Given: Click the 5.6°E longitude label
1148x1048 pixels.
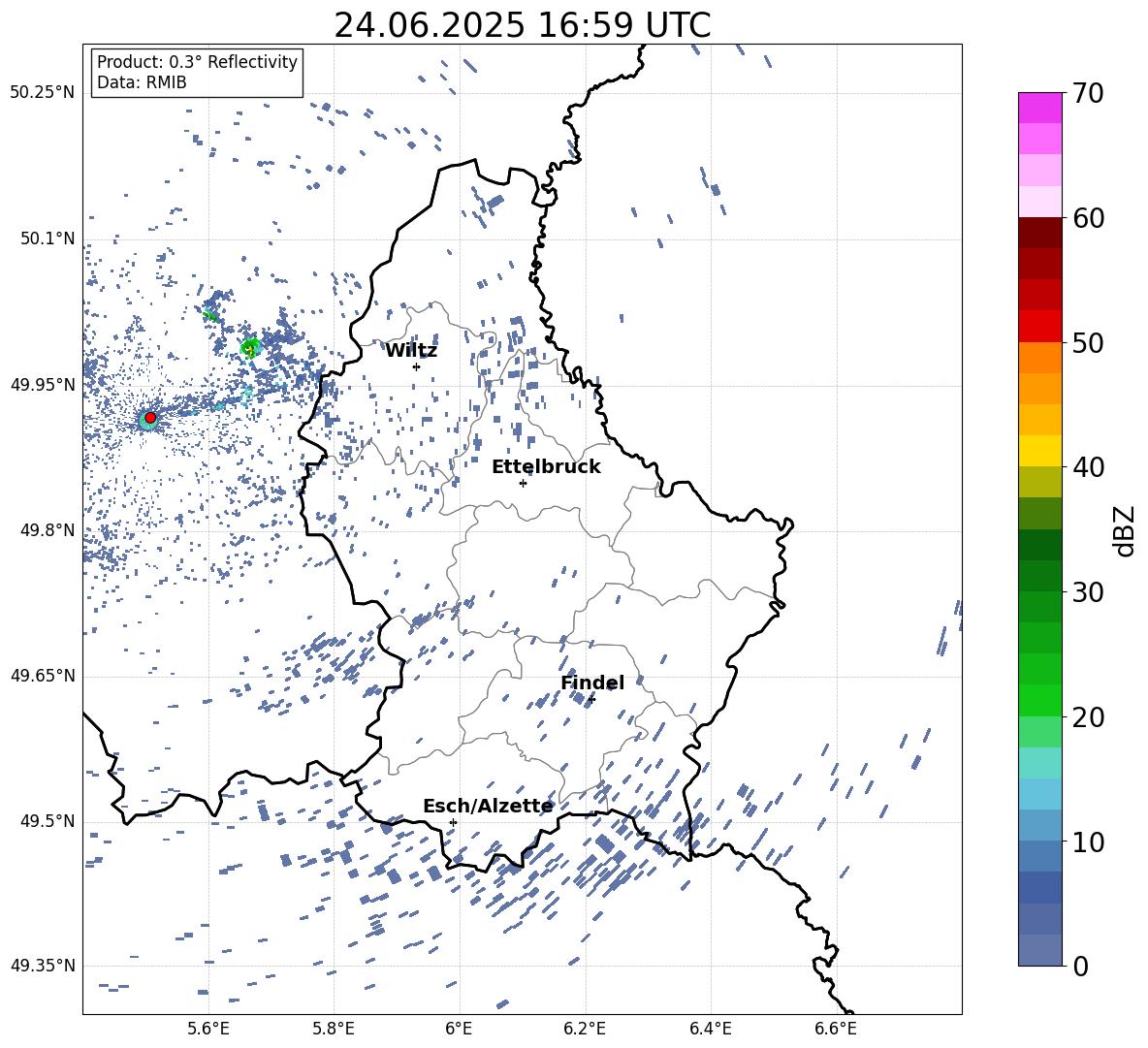Looking at the screenshot, I should (208, 1029).
